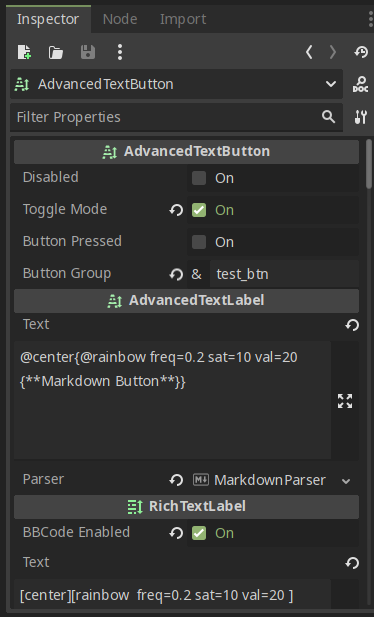The height and width of the screenshot is (617, 374).
Task: Open property display options tools icon
Action: (361, 117)
